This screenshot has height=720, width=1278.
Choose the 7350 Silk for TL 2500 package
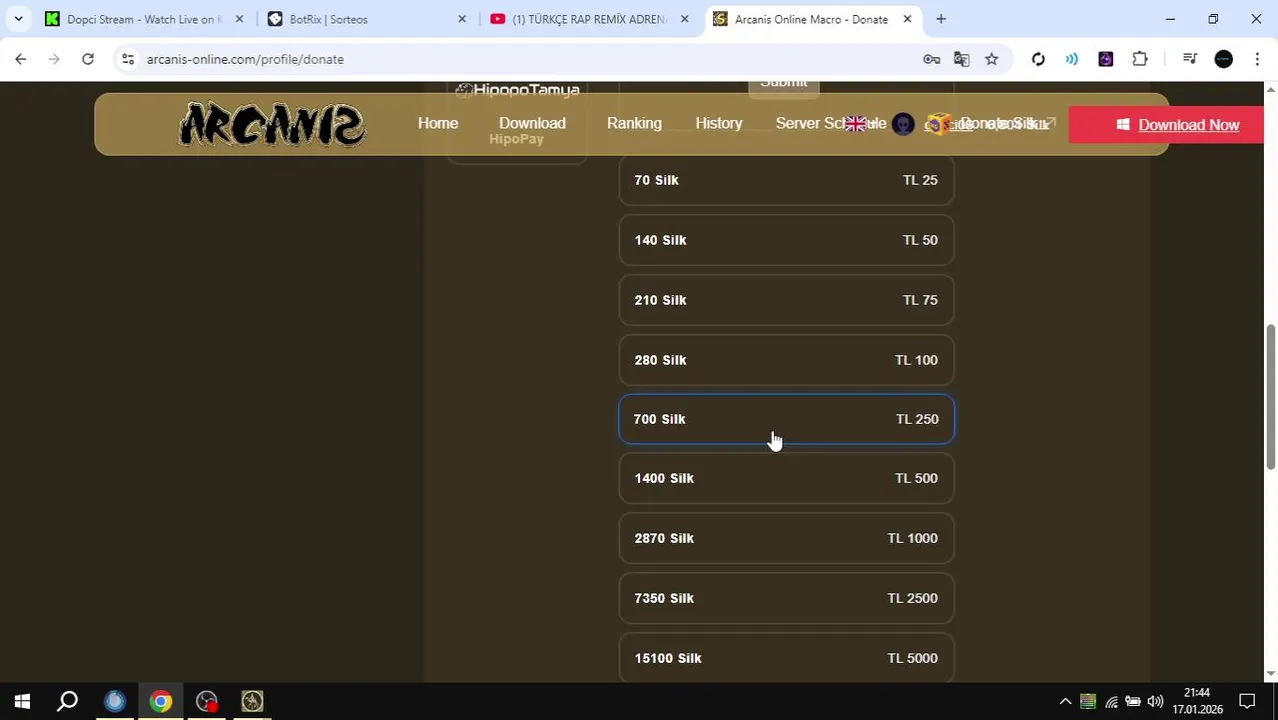(x=786, y=598)
